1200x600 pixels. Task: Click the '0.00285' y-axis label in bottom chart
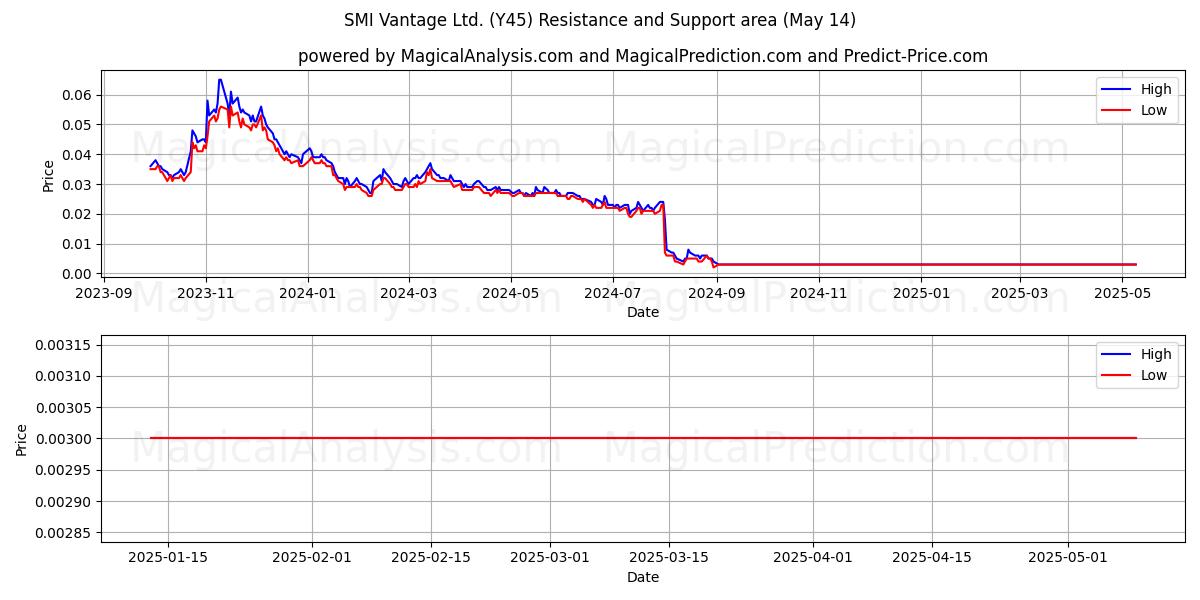[x=65, y=533]
